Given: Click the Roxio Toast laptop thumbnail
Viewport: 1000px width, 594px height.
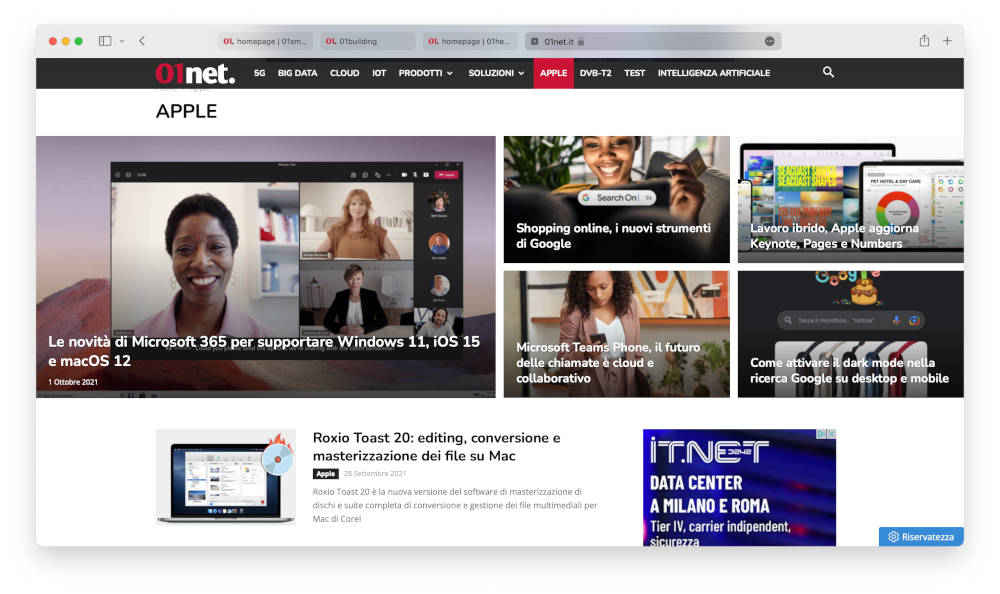Looking at the screenshot, I should point(226,477).
